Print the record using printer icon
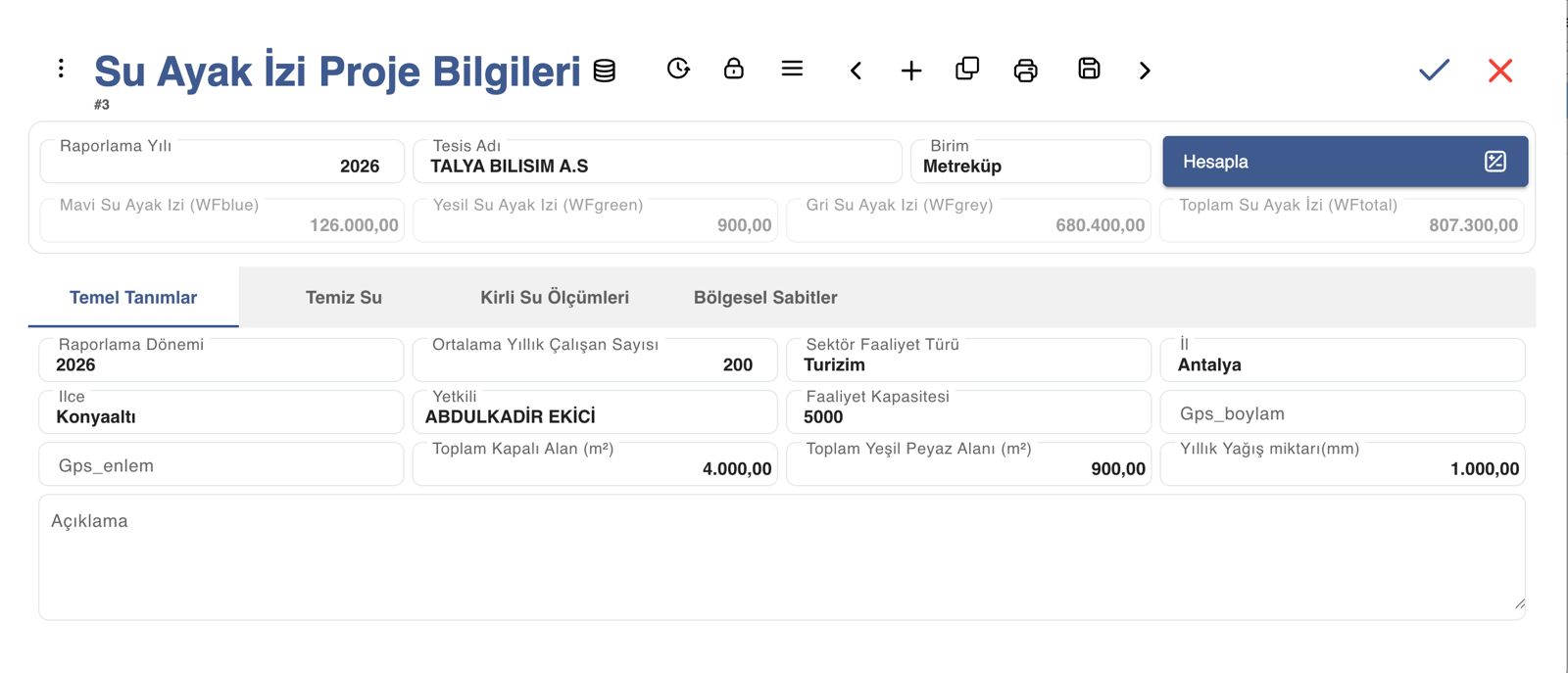This screenshot has width=1568, height=673. [1026, 71]
